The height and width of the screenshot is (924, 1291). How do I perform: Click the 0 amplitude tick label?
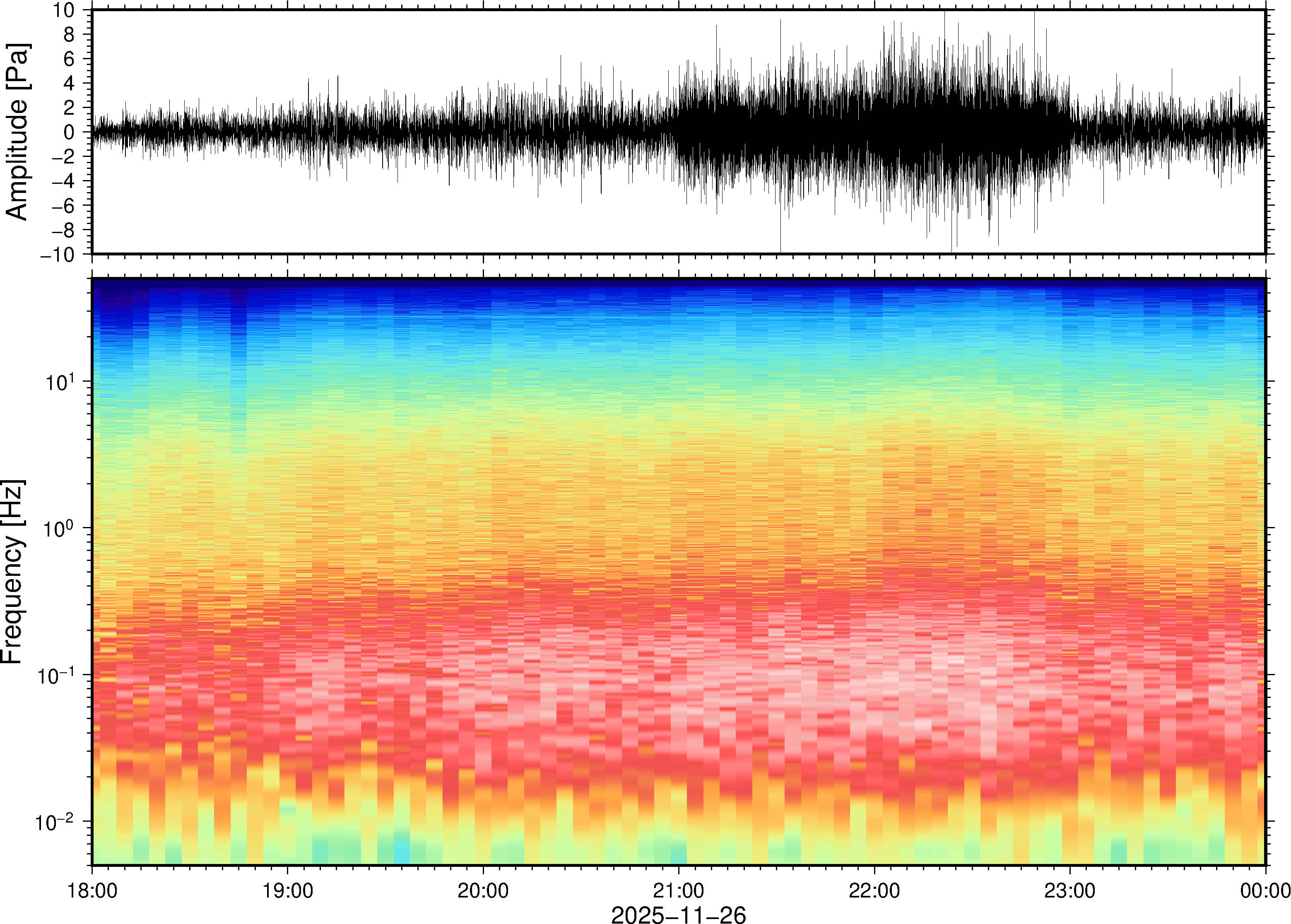coord(69,132)
